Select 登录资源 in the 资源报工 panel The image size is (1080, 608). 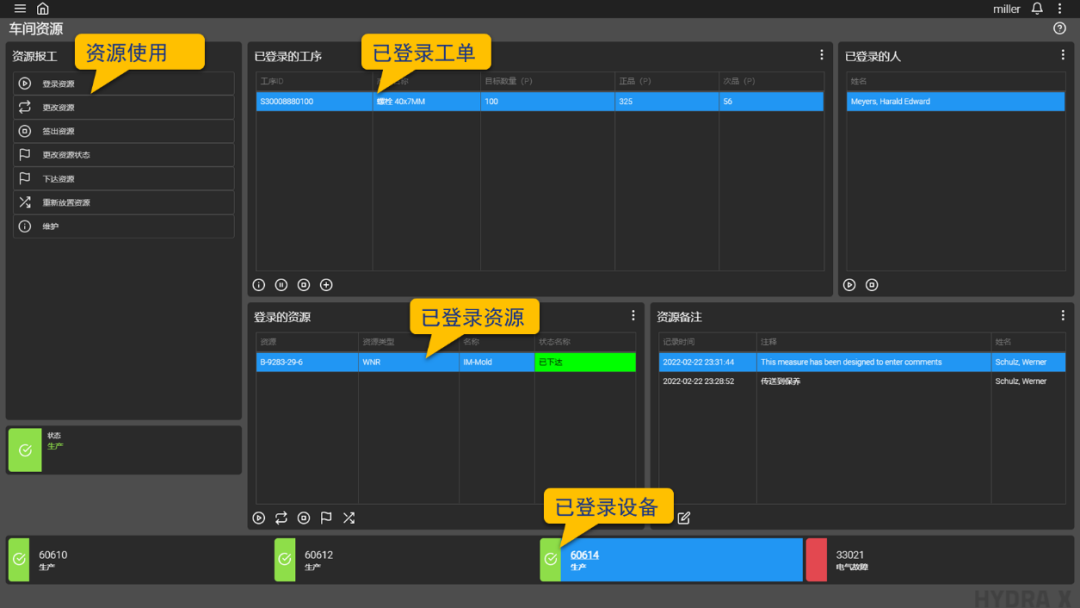point(124,83)
